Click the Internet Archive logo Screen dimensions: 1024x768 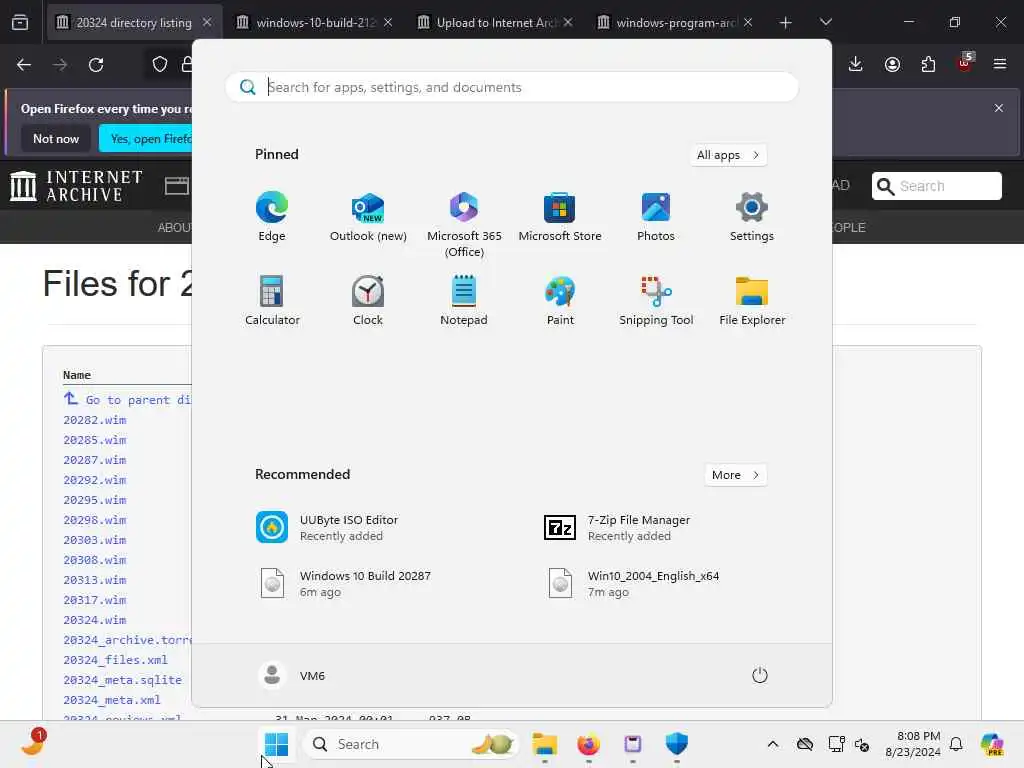pos(76,186)
